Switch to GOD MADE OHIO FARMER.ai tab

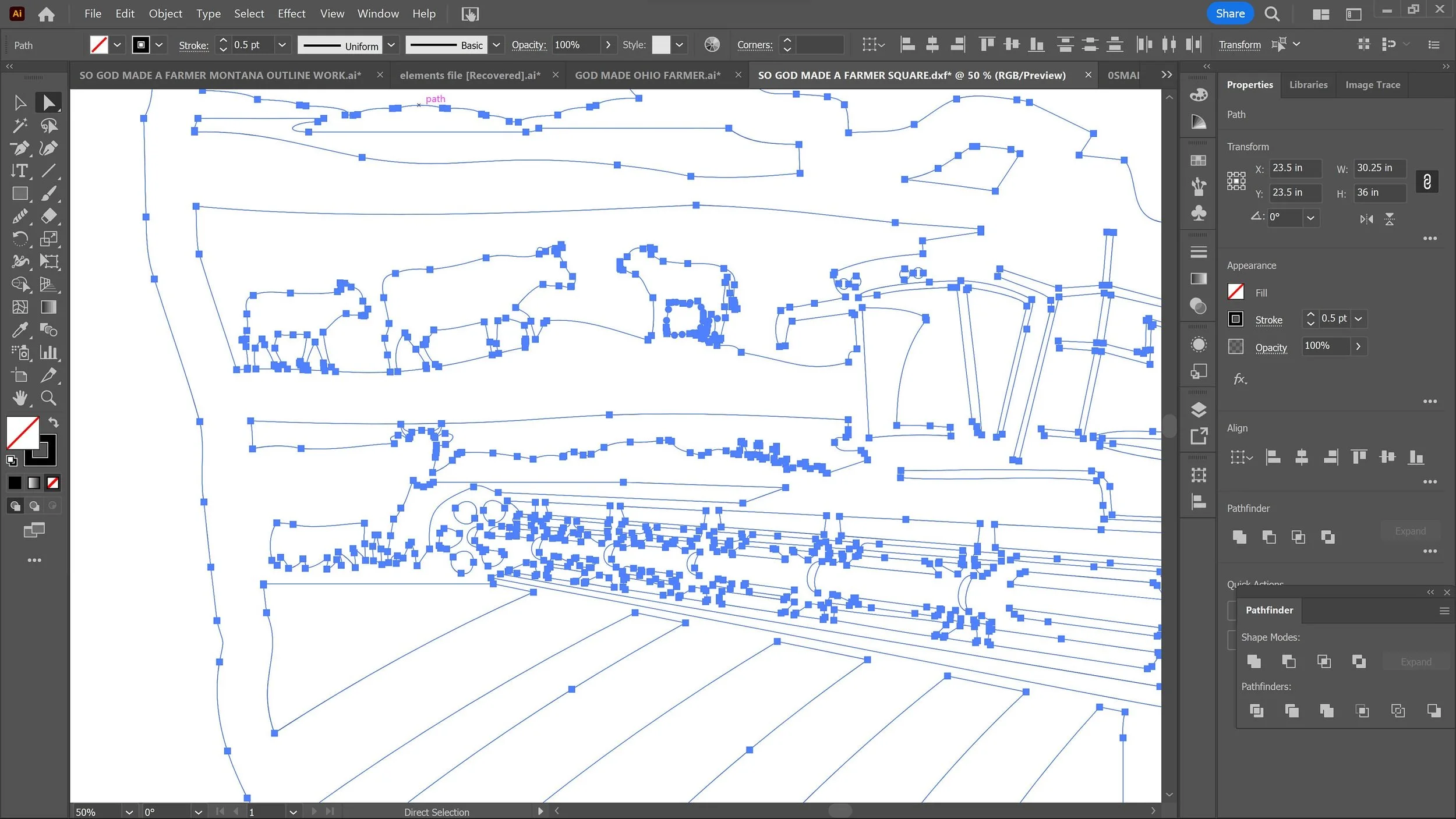647,75
